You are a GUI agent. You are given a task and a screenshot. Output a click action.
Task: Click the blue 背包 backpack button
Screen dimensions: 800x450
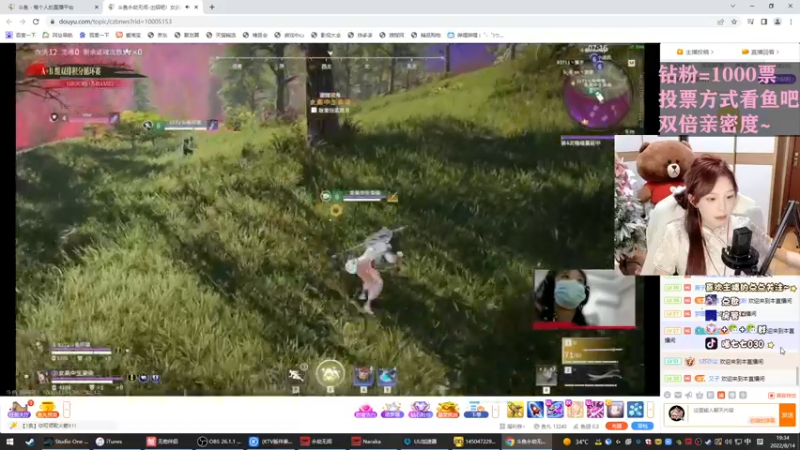coord(642,426)
